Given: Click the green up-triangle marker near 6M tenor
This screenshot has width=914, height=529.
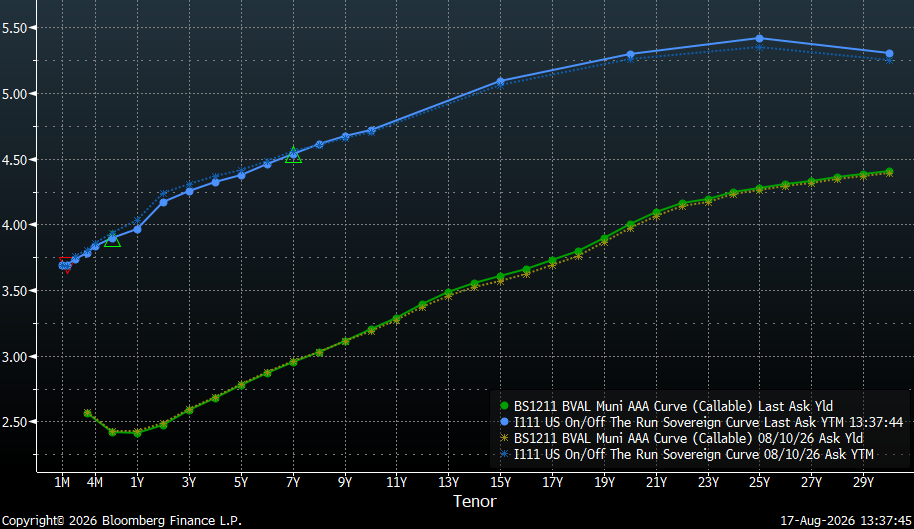Looking at the screenshot, I should (113, 239).
